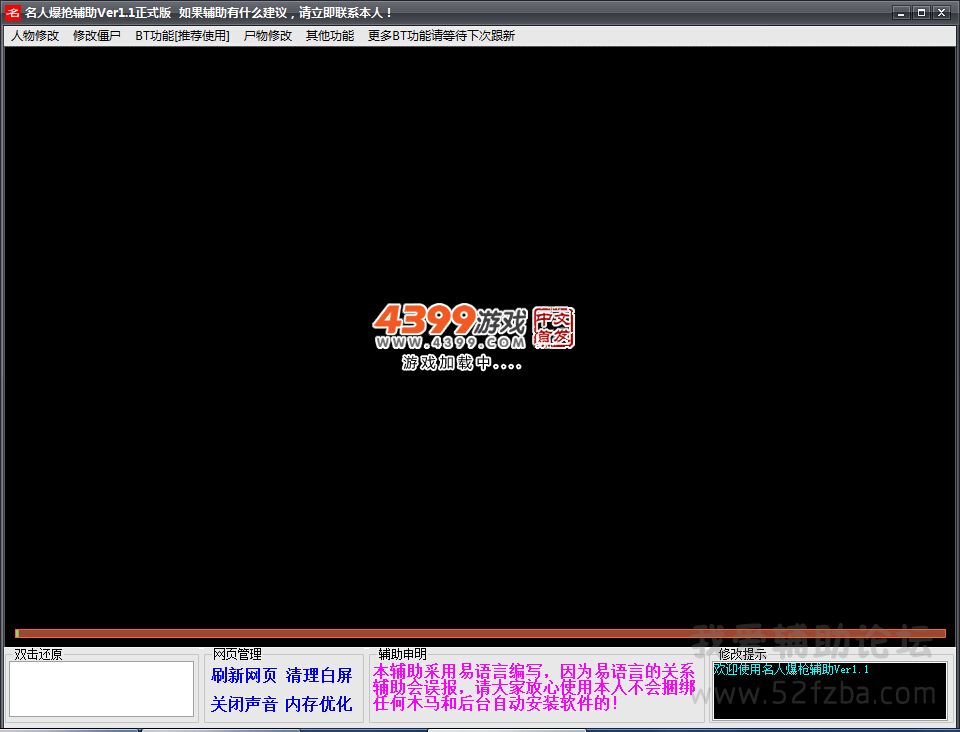
Task: Click the red 名 app icon in title bar
Action: point(12,12)
